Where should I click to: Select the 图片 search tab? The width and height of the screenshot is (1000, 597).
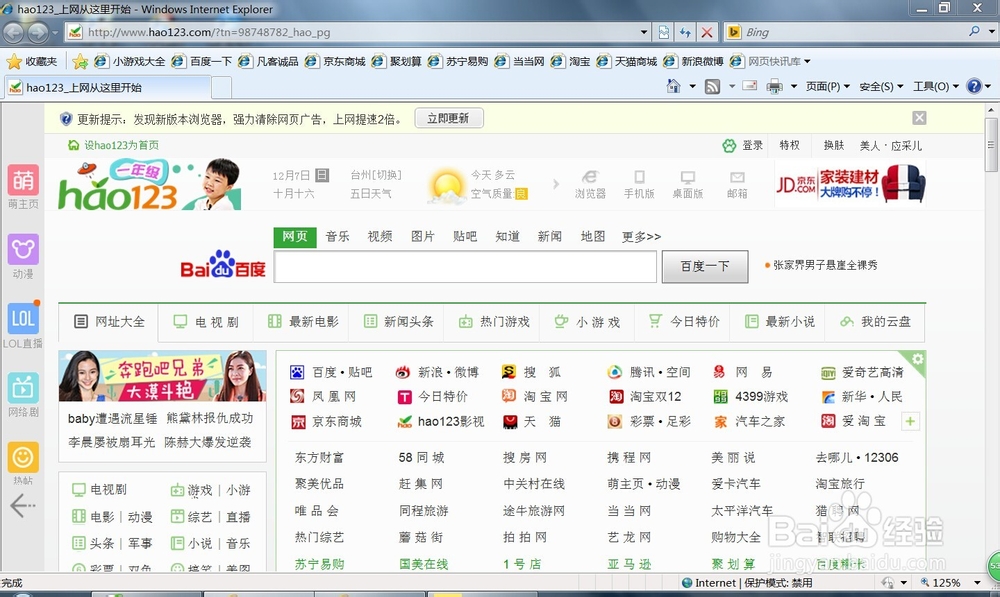pyautogui.click(x=423, y=237)
